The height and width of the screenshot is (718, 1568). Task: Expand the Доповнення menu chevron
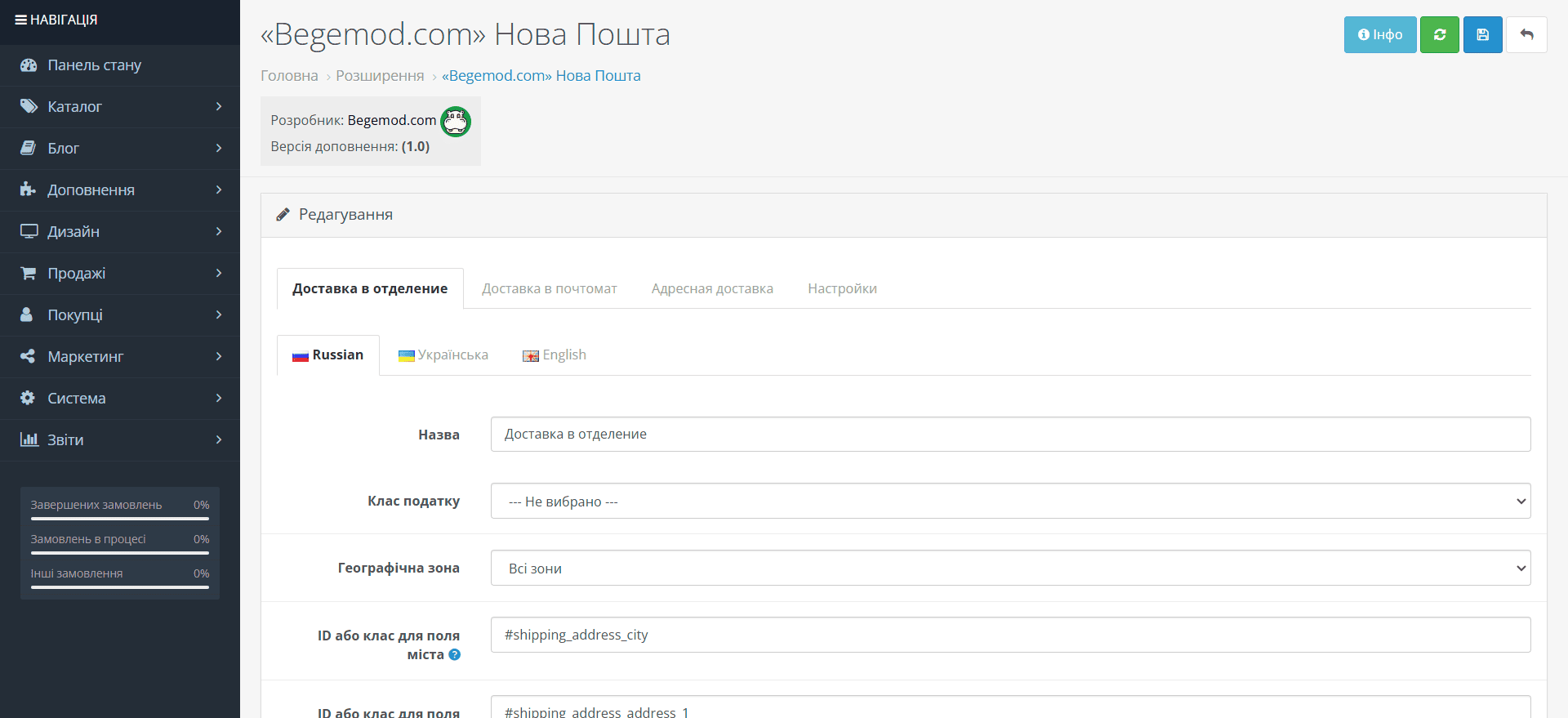point(219,190)
